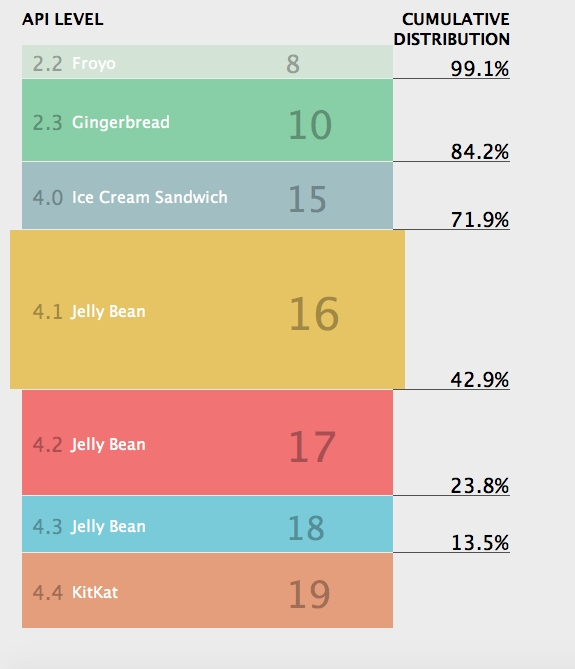This screenshot has height=669, width=575.
Task: Click the 99.1% cumulative distribution value
Action: 479,69
